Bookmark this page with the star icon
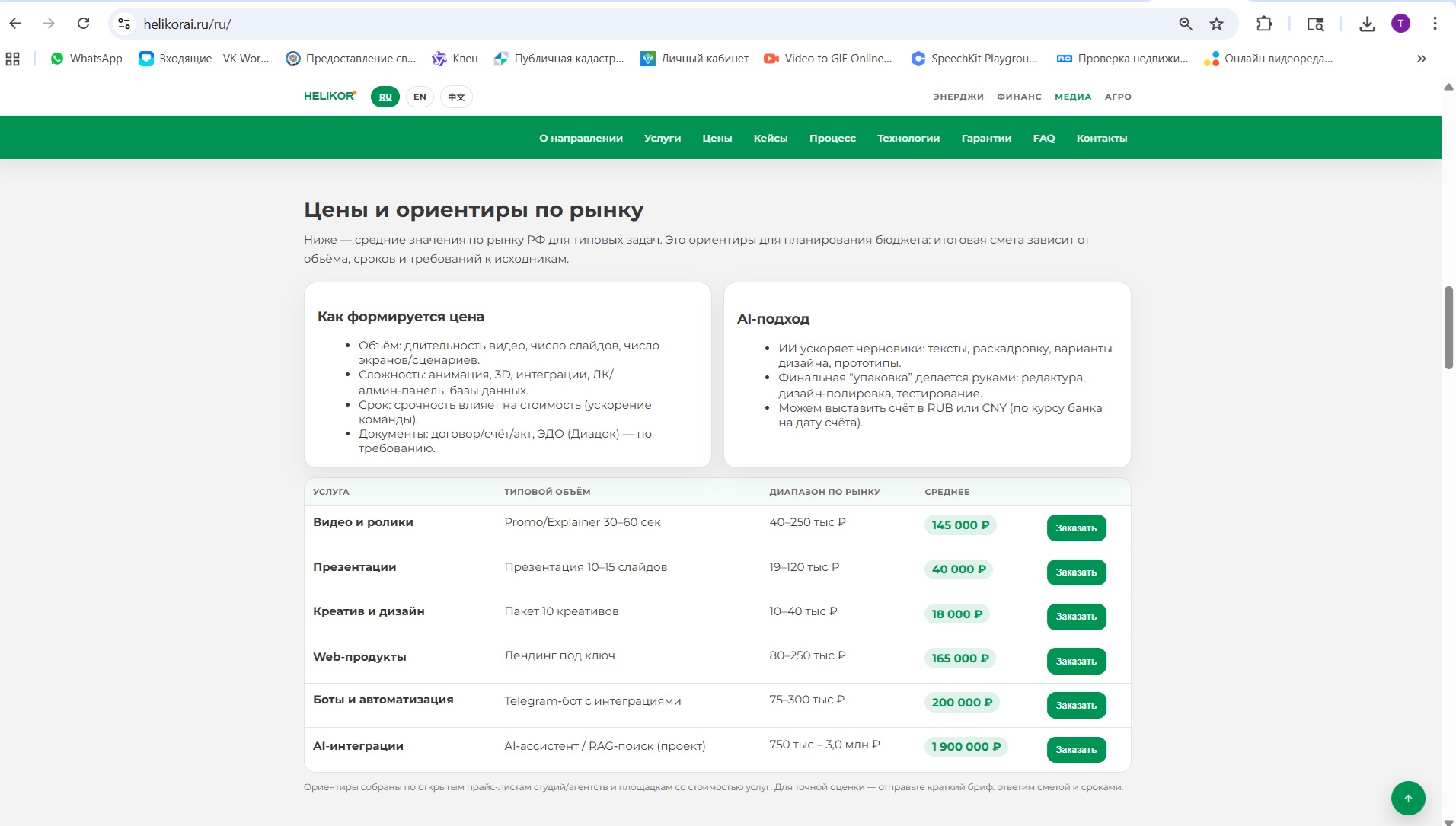1456x826 pixels. pos(1217,24)
